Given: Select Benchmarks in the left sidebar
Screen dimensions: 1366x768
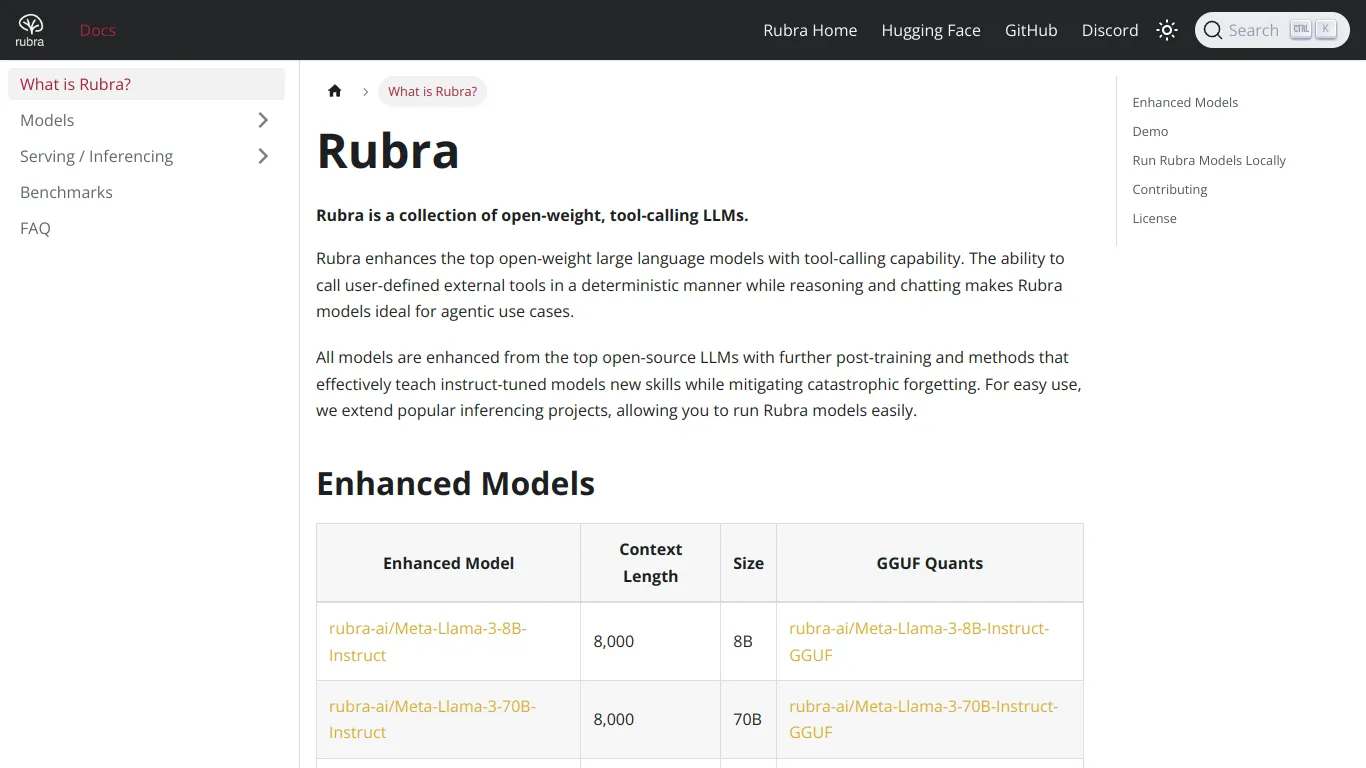Looking at the screenshot, I should pyautogui.click(x=66, y=192).
